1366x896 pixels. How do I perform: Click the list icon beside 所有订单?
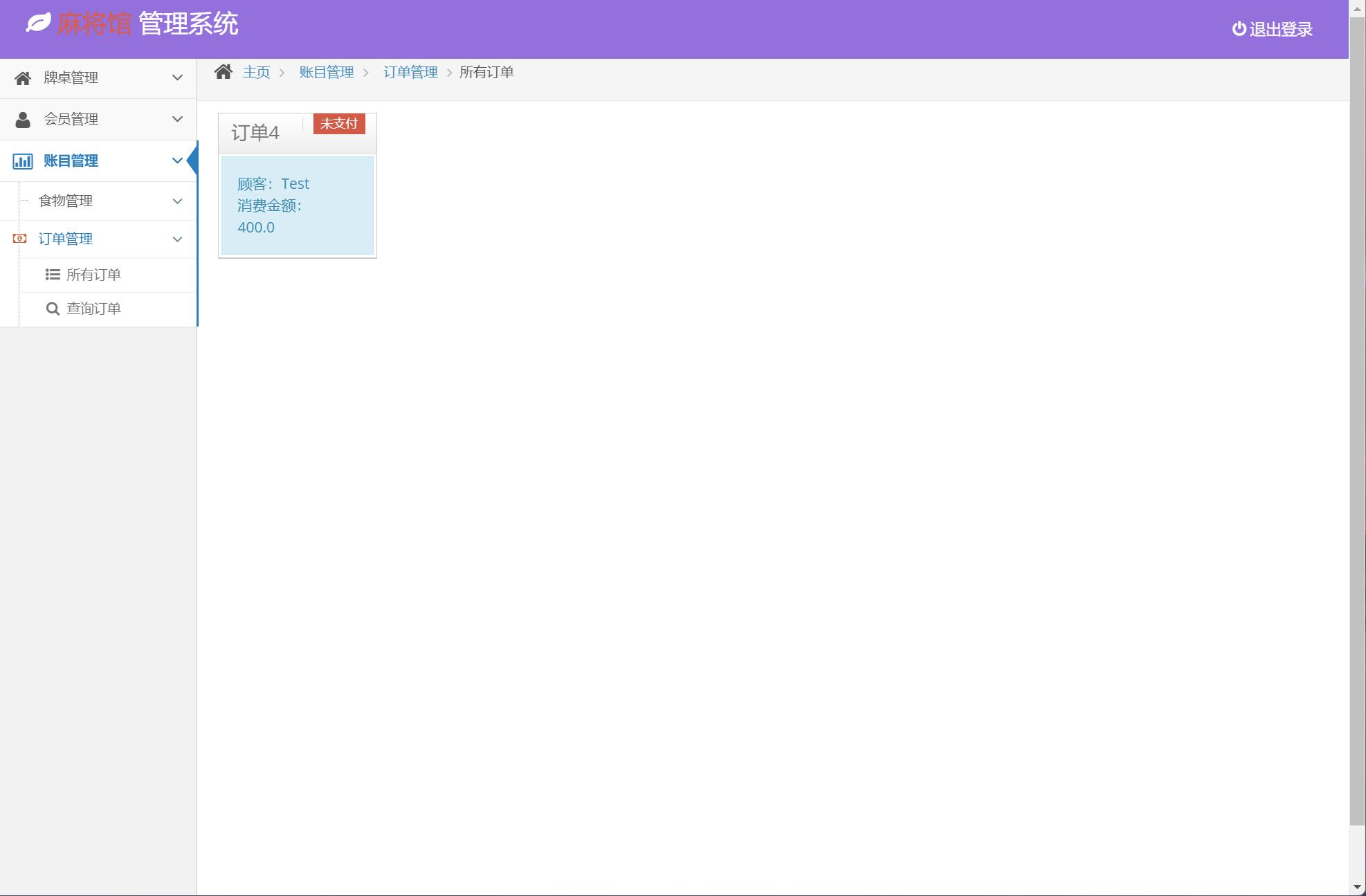tap(53, 275)
